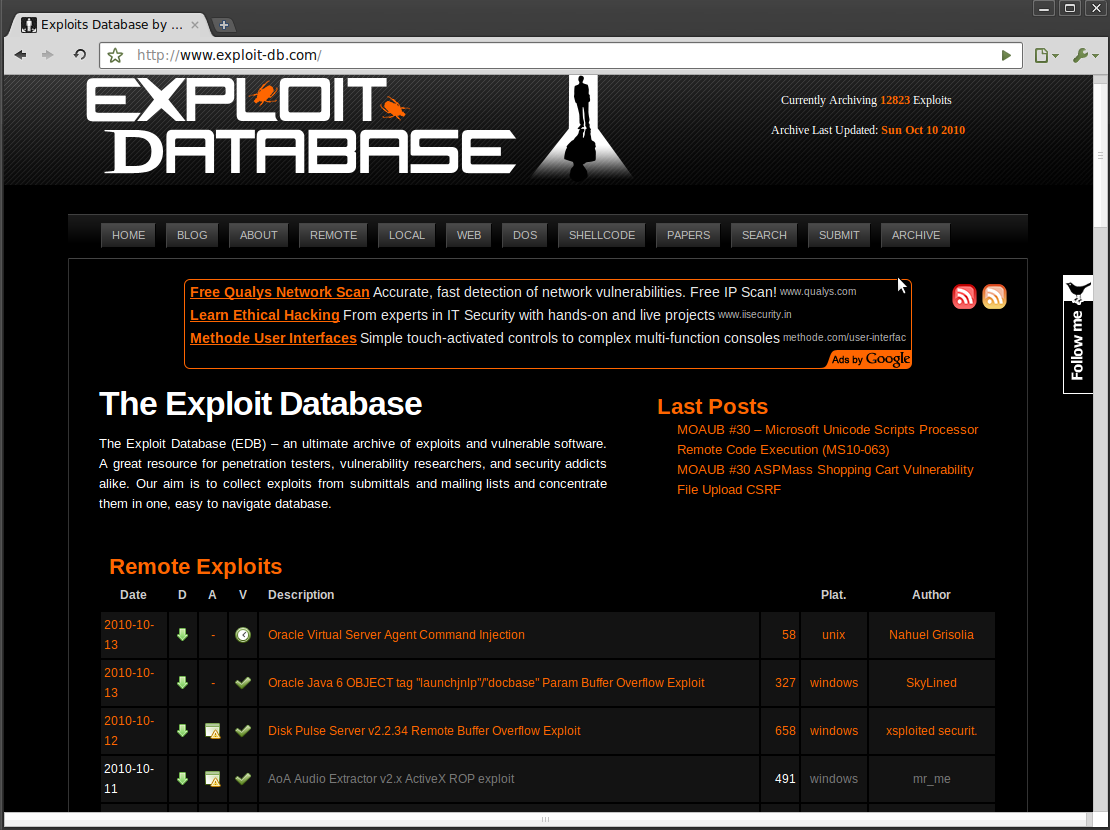
Task: Open MOAUB #30 Microsoft Unicode Scripts post
Action: pyautogui.click(x=828, y=440)
